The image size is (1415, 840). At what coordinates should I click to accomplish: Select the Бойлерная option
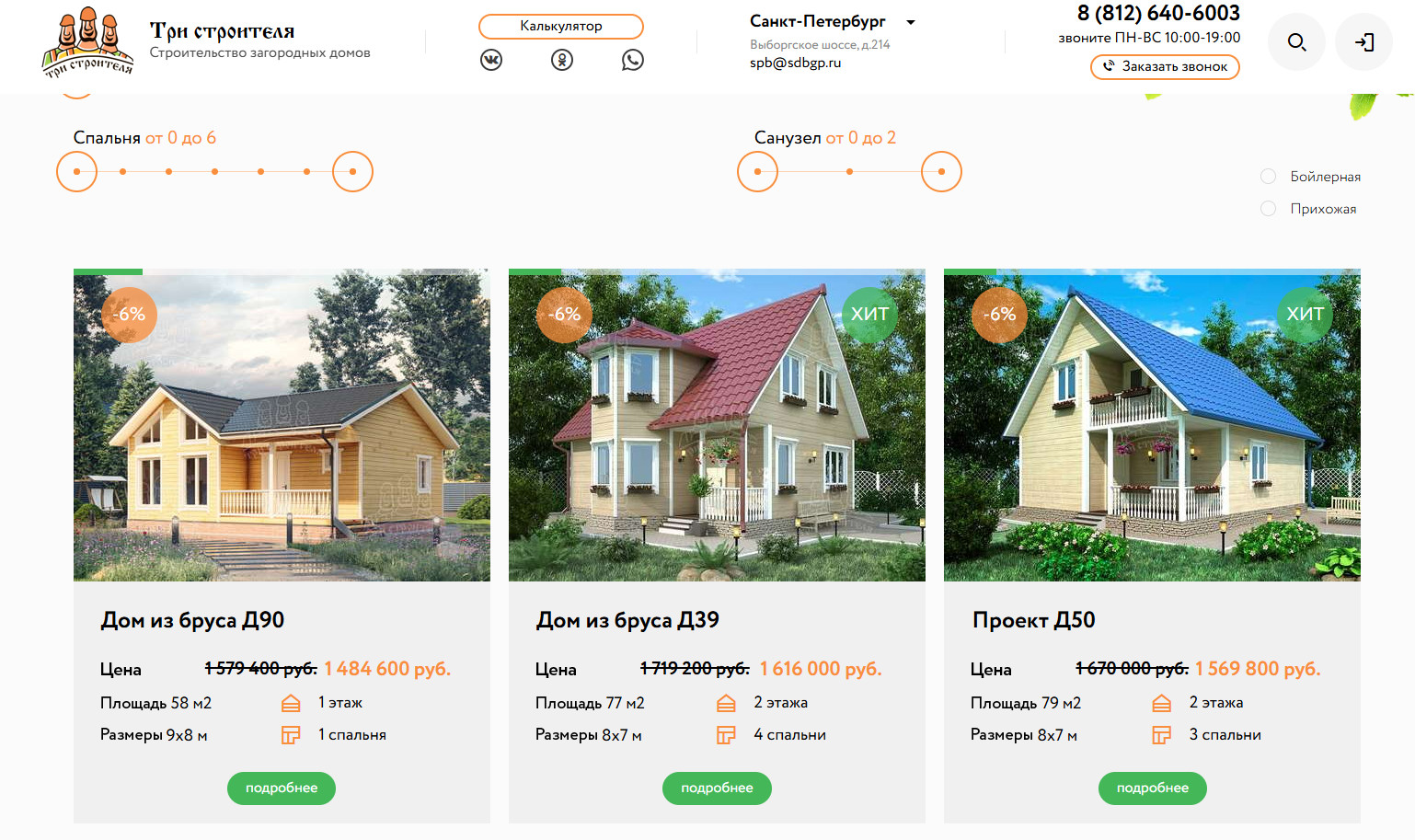pyautogui.click(x=1310, y=177)
